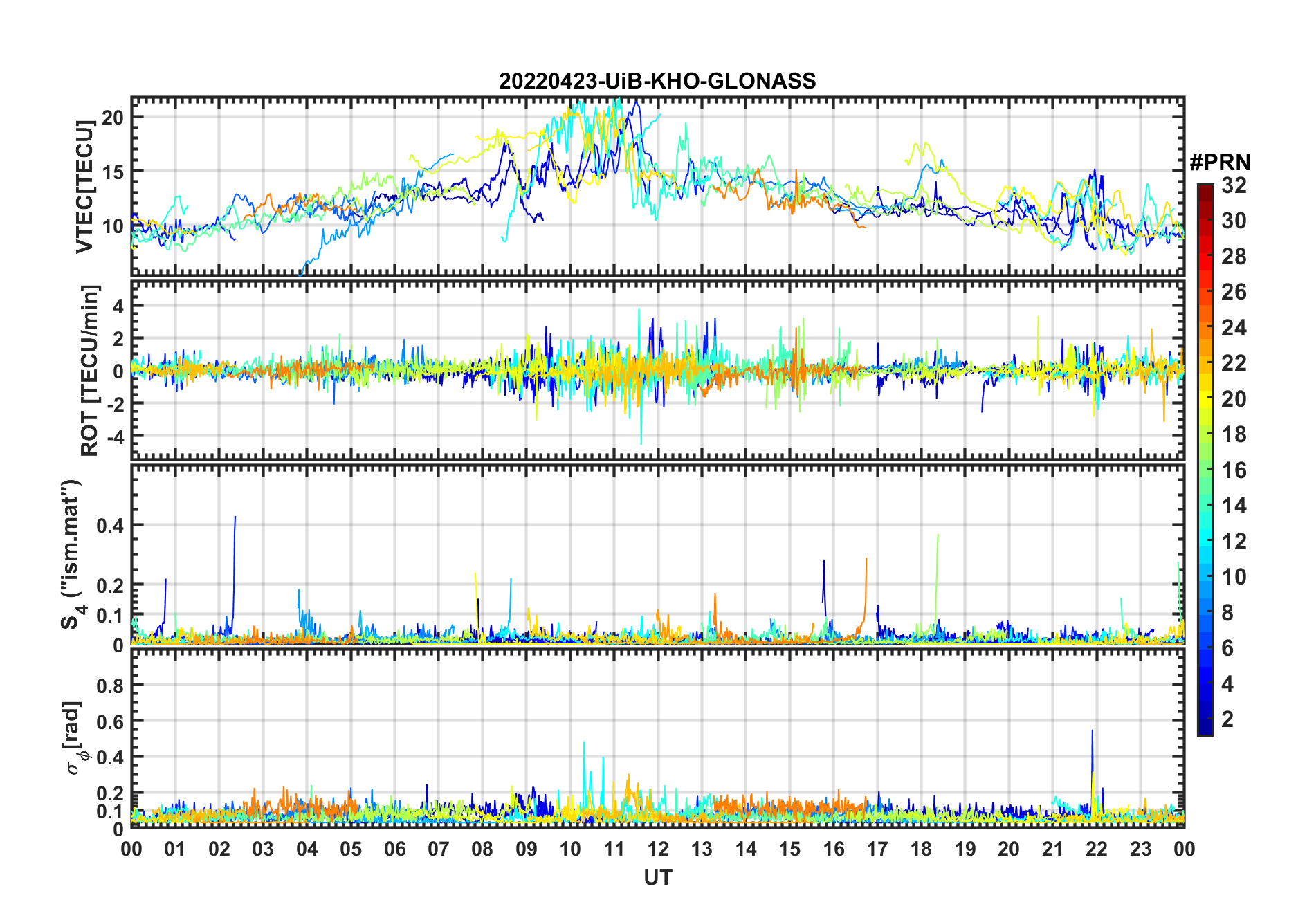Click UT axis hour label 13

(702, 849)
